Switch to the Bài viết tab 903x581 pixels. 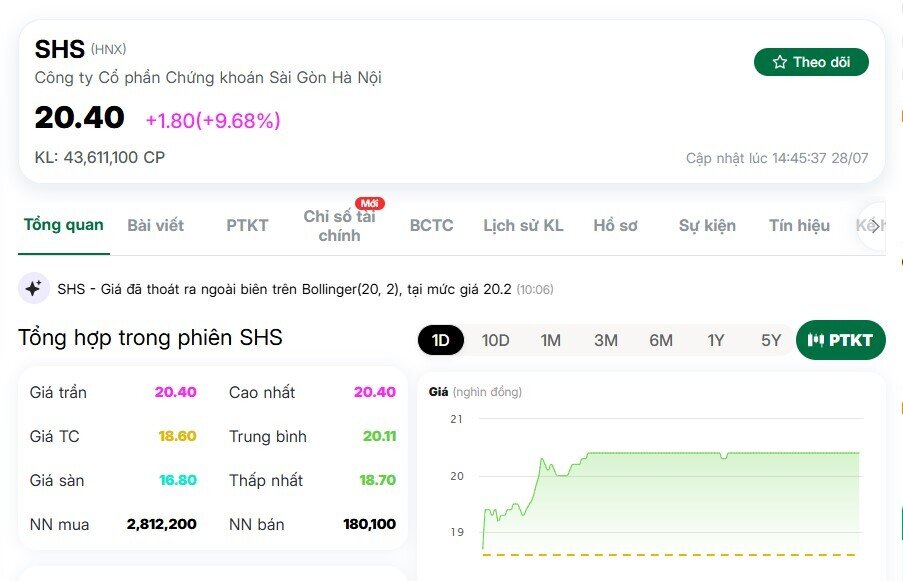(155, 225)
